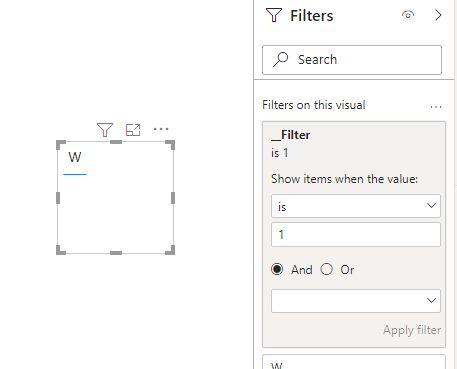
Task: Click the visual's right-middle resize handle
Action: (173, 198)
